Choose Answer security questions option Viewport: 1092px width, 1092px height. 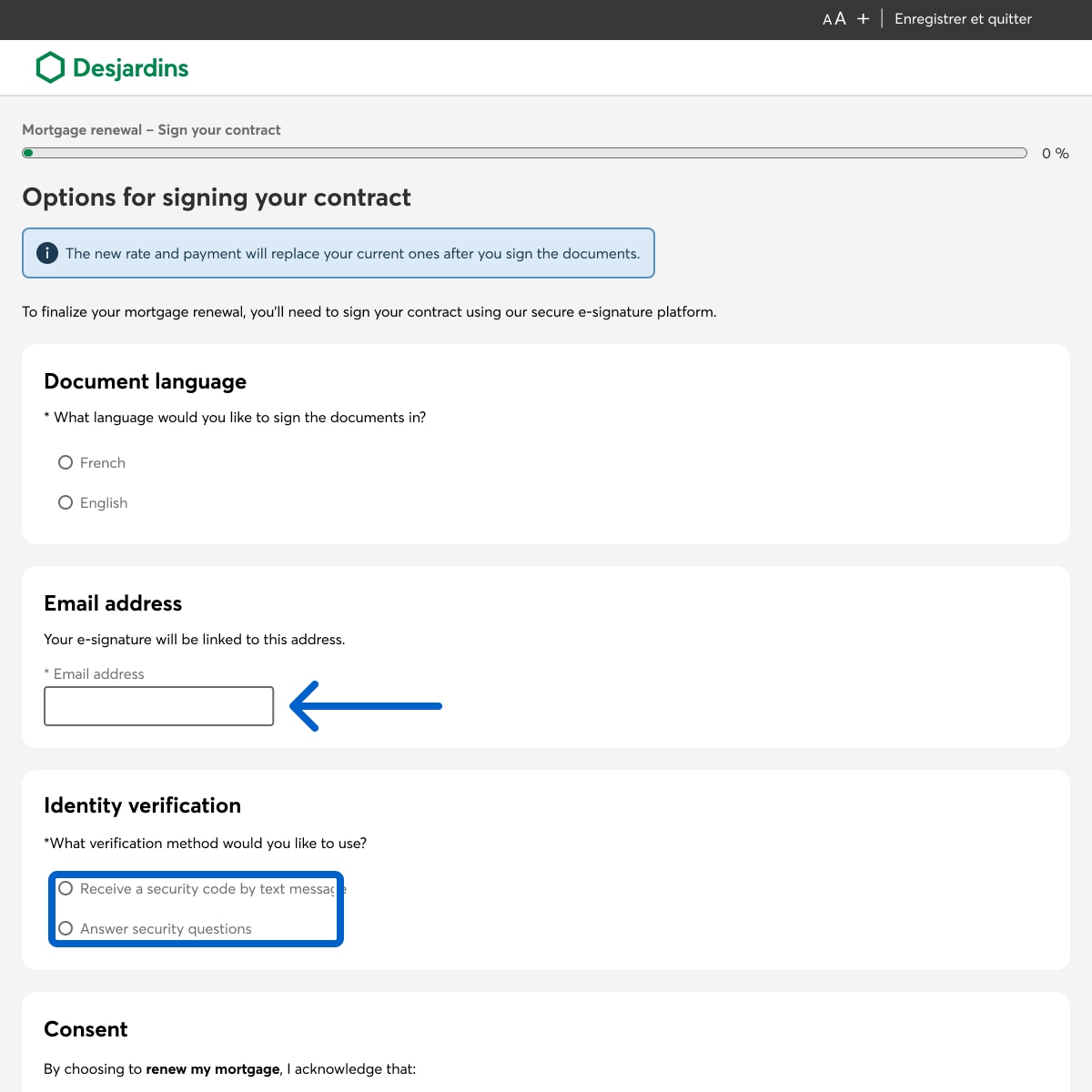(66, 928)
